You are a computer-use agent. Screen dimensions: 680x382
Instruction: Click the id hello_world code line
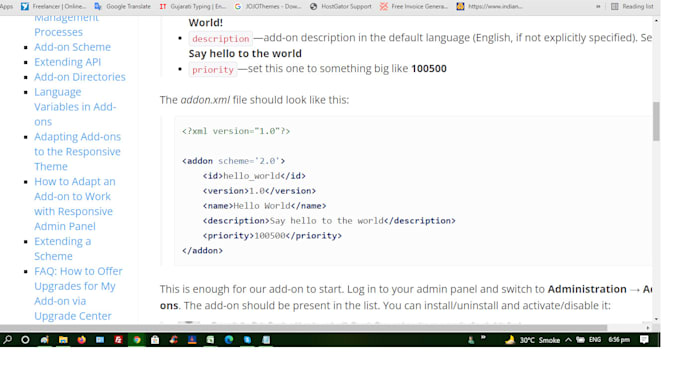tap(254, 176)
